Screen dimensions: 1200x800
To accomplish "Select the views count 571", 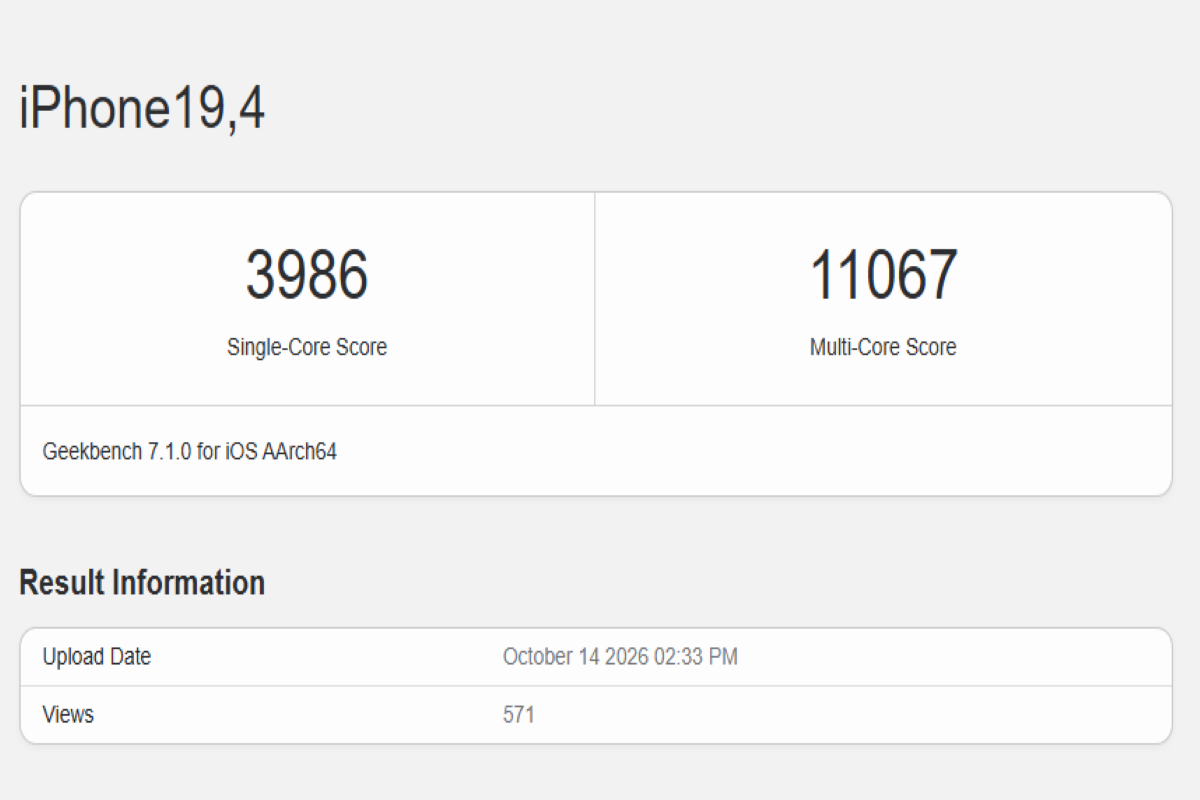I will click(x=519, y=715).
